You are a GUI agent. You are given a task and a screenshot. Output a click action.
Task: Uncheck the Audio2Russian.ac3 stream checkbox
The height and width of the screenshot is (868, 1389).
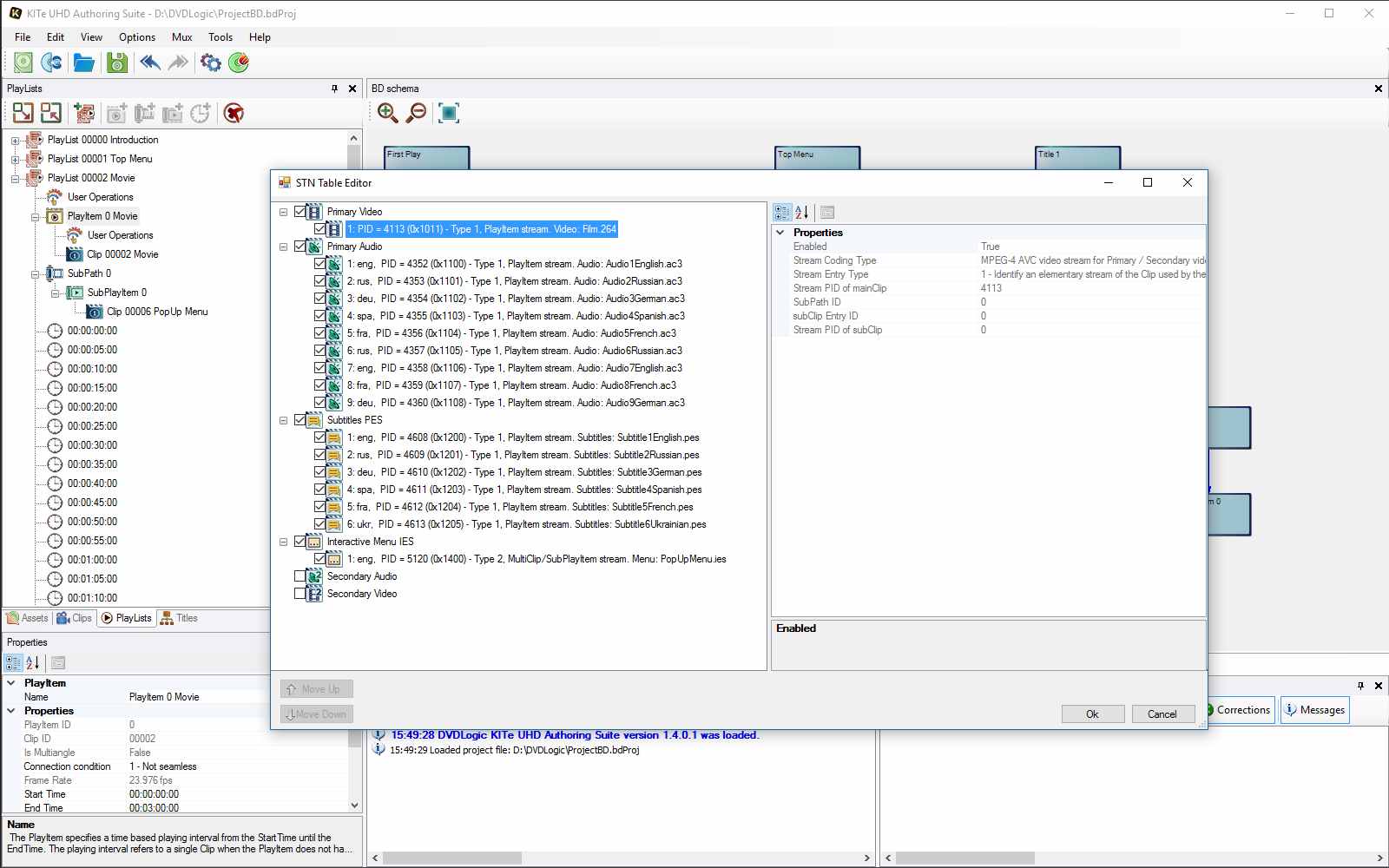[320, 281]
